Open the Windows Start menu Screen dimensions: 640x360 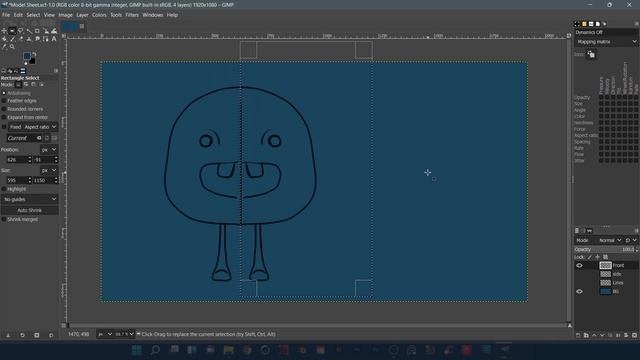[x=137, y=350]
